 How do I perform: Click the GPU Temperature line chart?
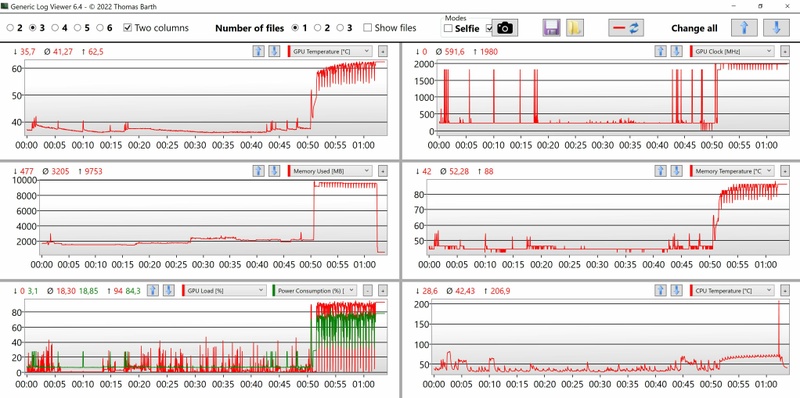pos(206,97)
